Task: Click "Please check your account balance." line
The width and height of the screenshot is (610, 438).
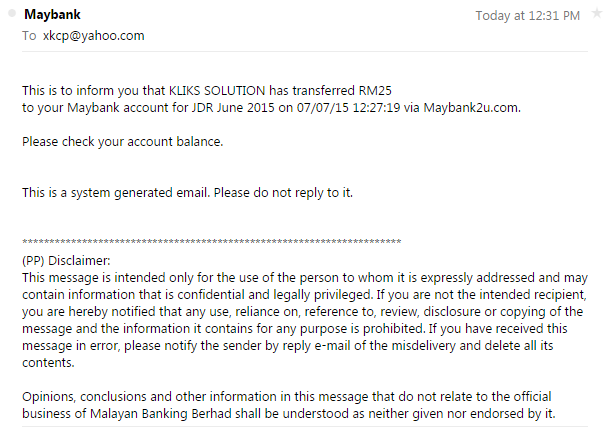Action: point(123,142)
